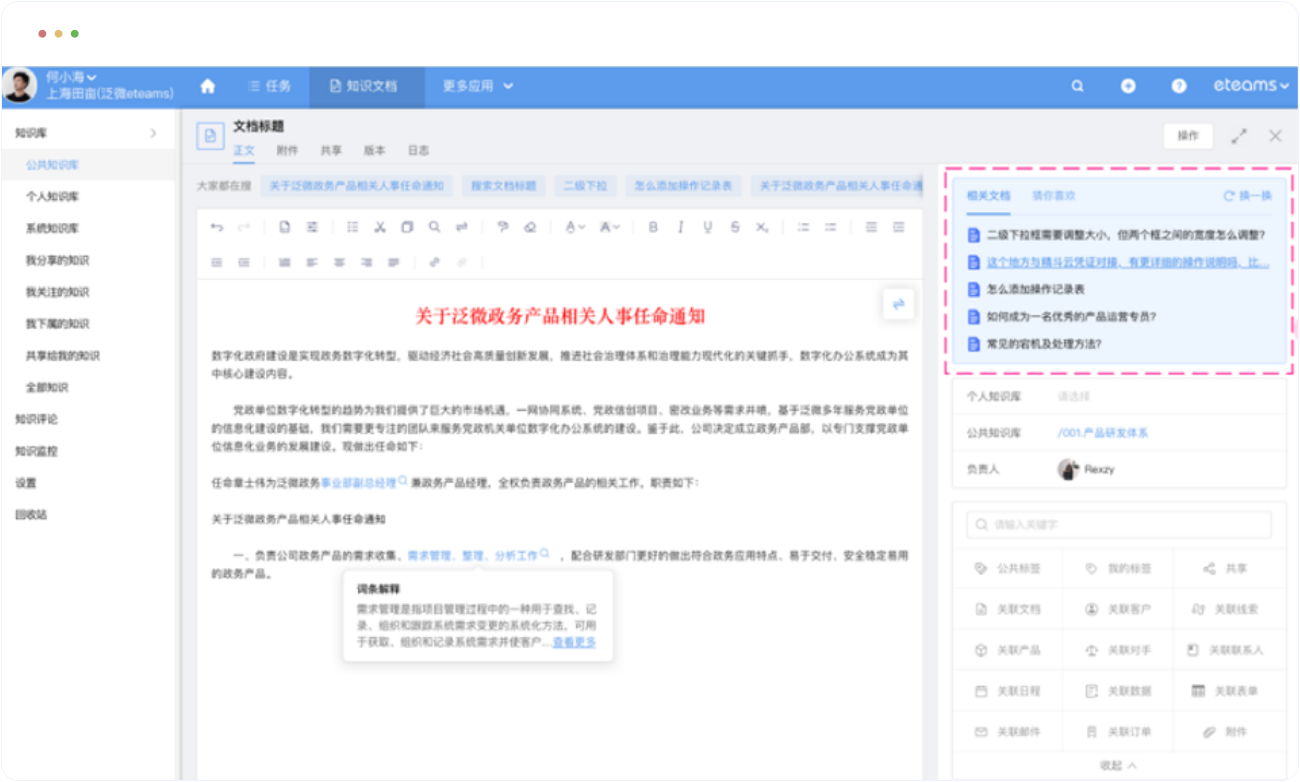Switch to the 猜你喜欢 tab
The width and height of the screenshot is (1300, 782).
point(1054,196)
